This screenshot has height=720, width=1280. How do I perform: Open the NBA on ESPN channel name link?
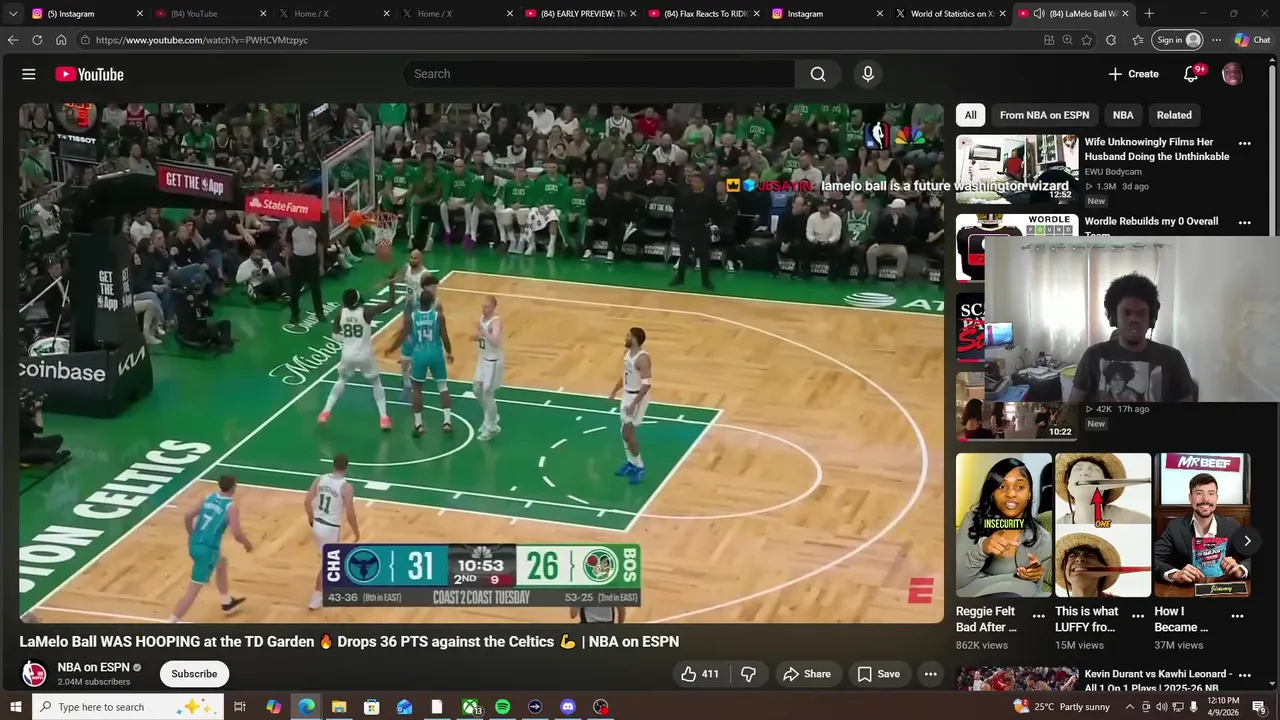[x=94, y=667]
